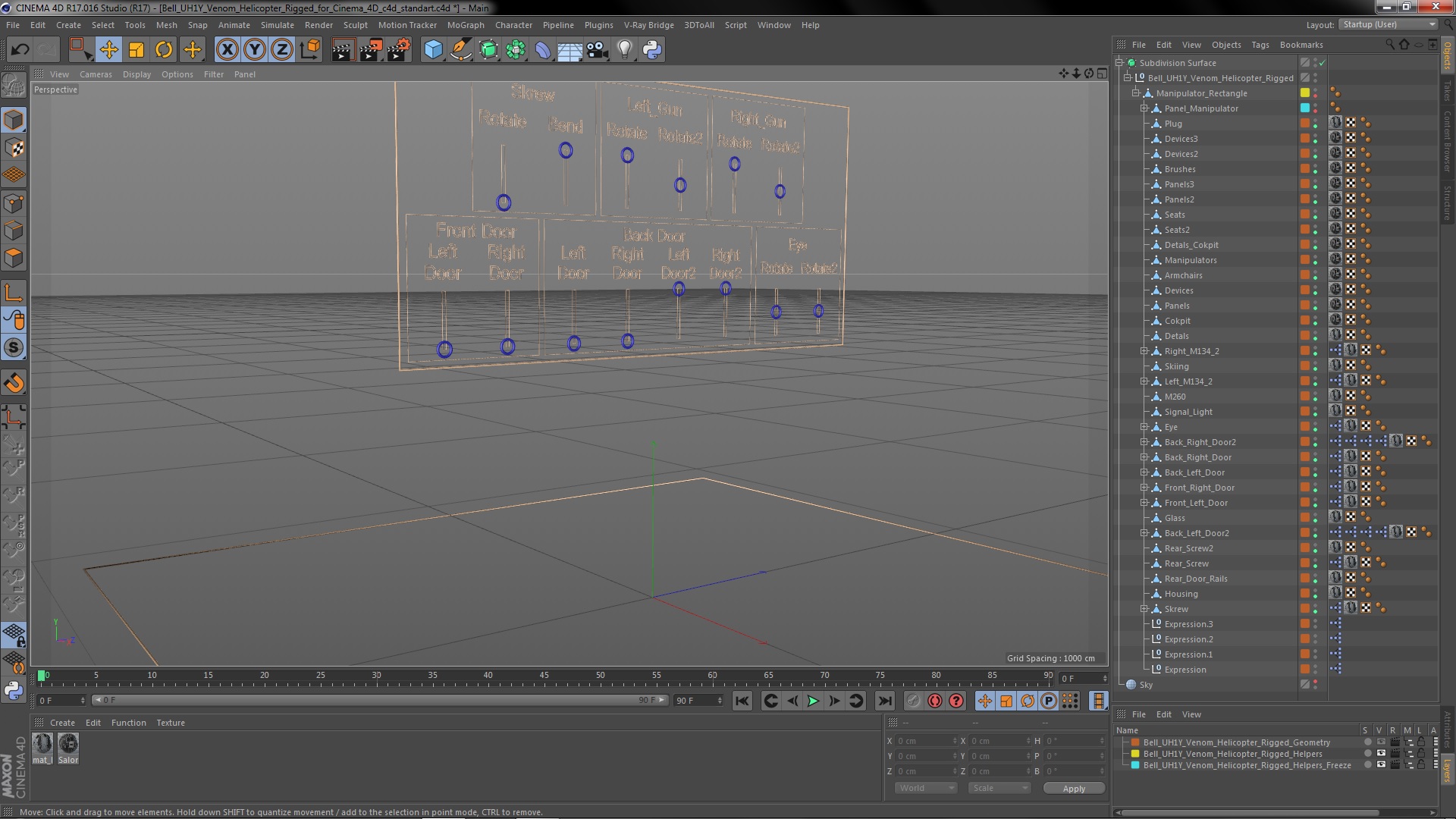Toggle Y axis lock
This screenshot has width=1456, height=819.
point(255,50)
